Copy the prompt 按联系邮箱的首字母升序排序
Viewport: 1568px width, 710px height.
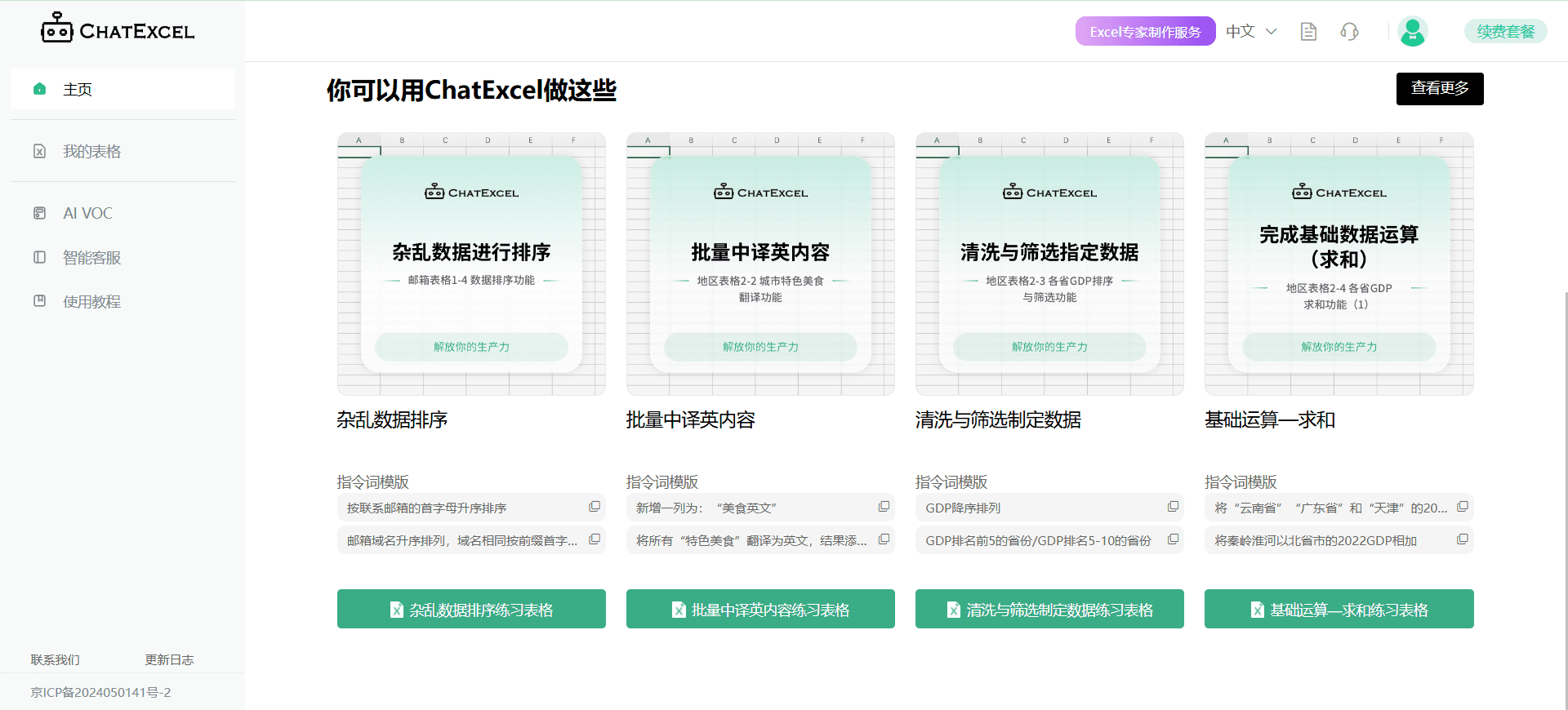click(595, 507)
